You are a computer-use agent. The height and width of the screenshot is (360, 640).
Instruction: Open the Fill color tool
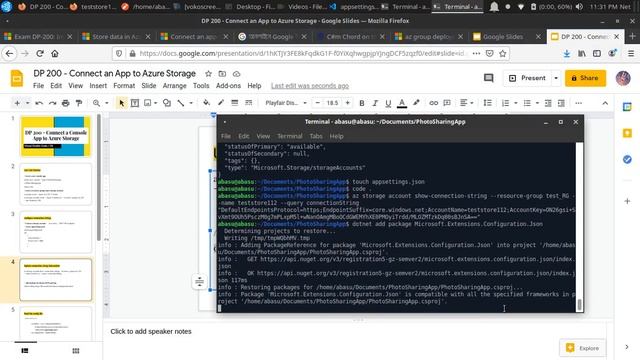click(x=207, y=103)
